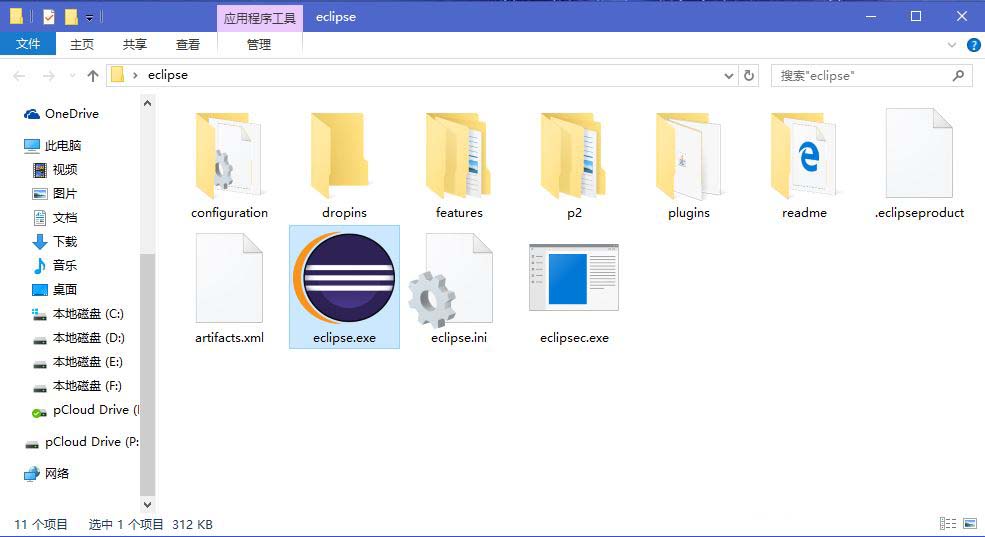The height and width of the screenshot is (537, 985).
Task: Expand the ribbon with the chevron
Action: 952,45
